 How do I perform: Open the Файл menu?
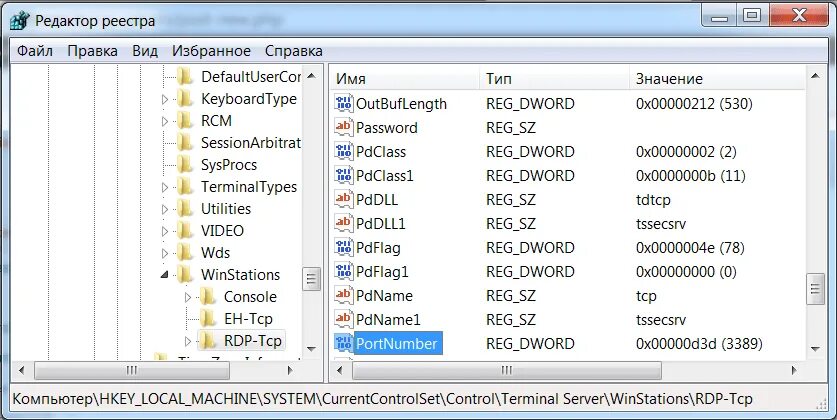tap(35, 51)
